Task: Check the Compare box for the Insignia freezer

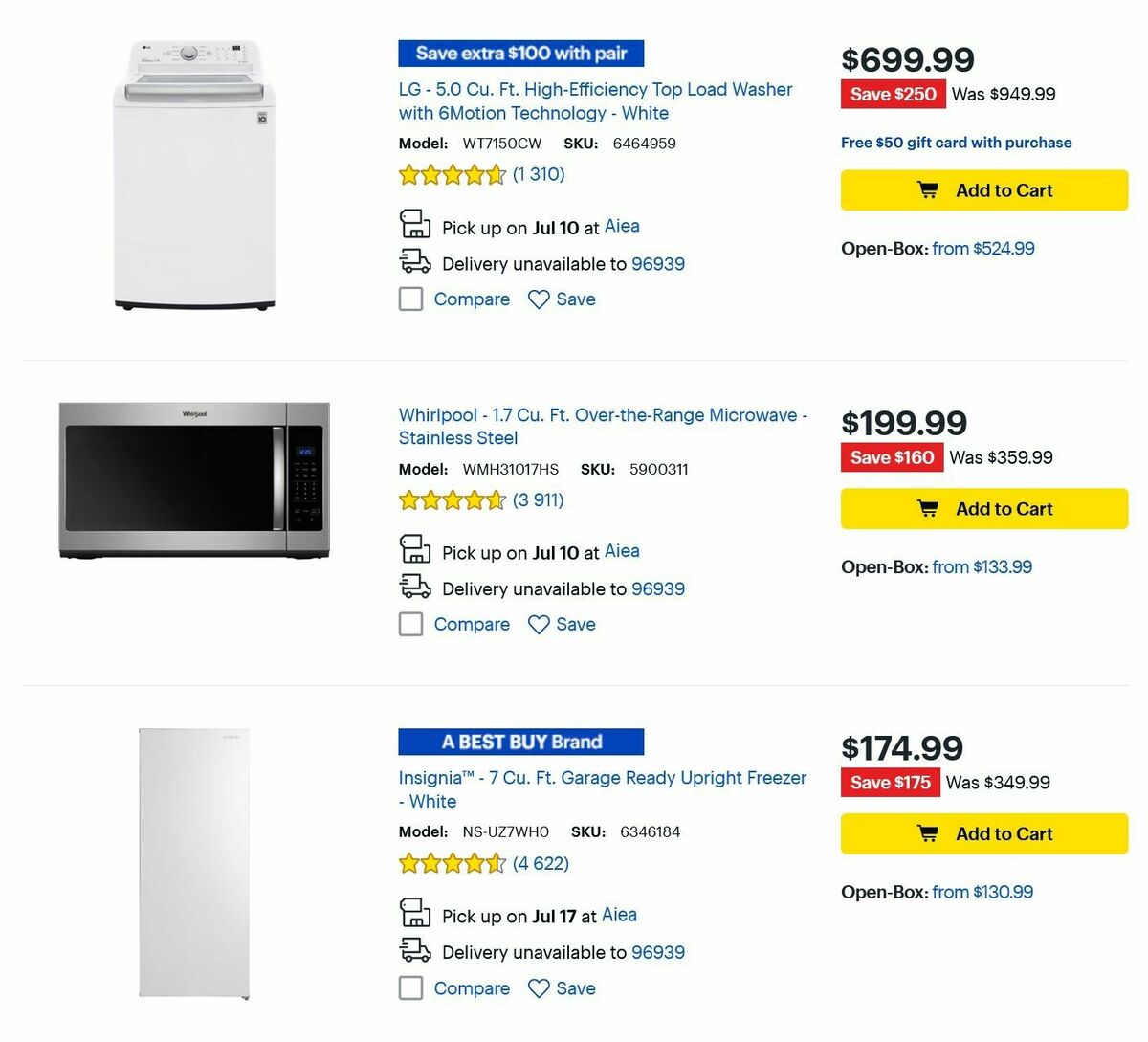Action: (x=410, y=988)
